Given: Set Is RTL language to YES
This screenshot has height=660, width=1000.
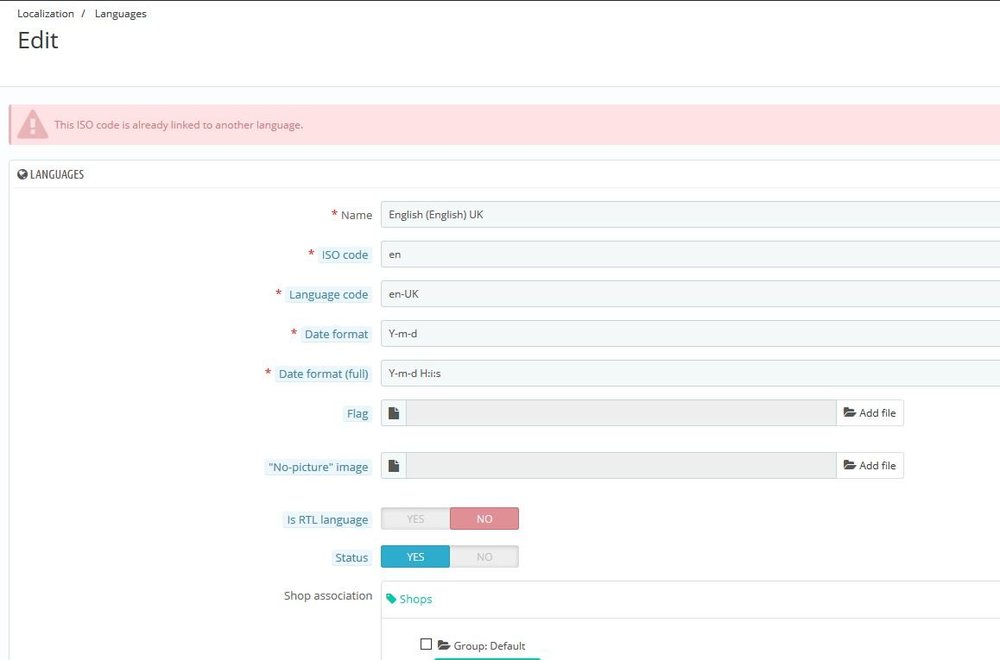Looking at the screenshot, I should pos(415,519).
